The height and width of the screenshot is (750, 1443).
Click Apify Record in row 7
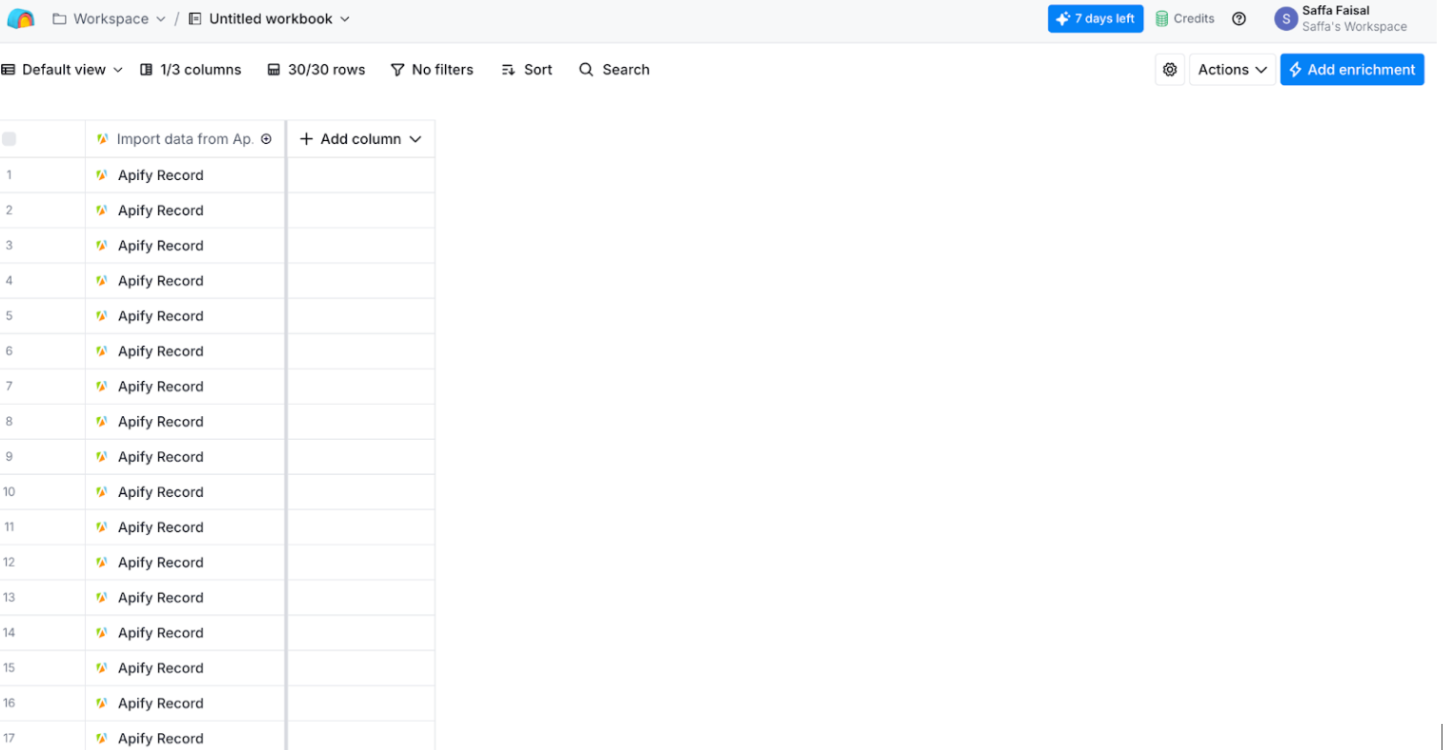pyautogui.click(x=160, y=386)
